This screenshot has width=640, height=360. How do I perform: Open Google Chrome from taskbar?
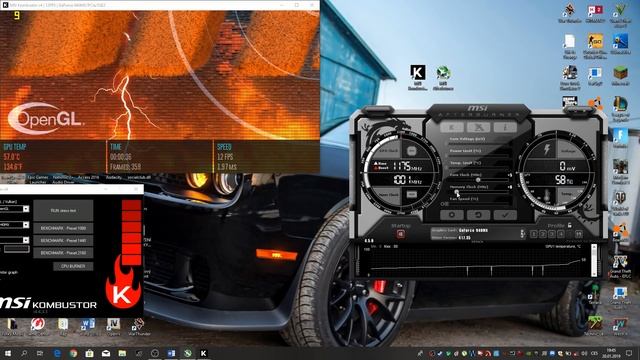(73, 353)
